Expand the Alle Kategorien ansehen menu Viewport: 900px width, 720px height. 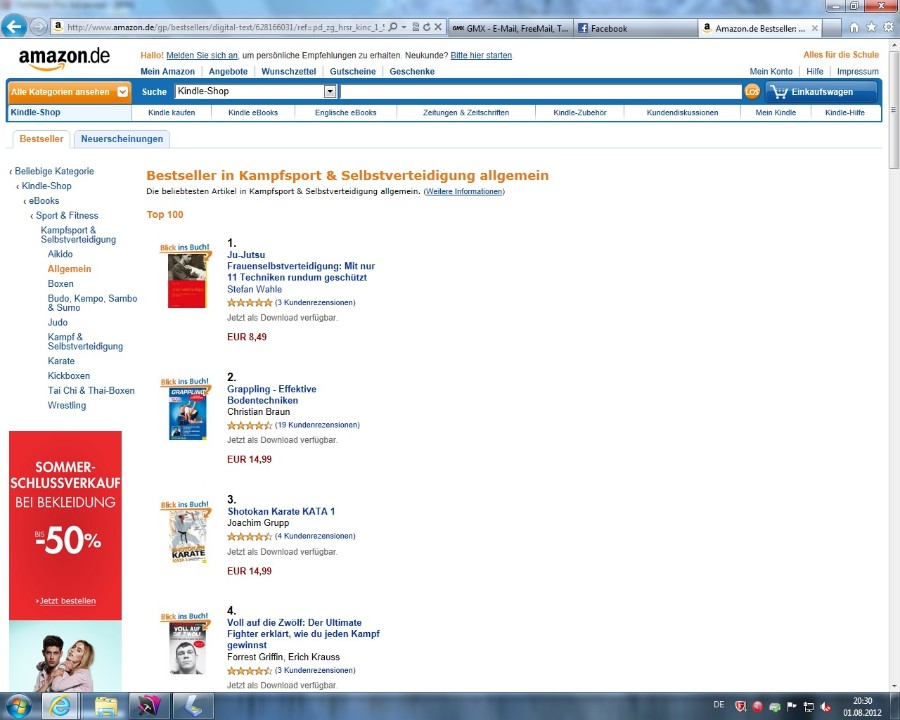click(x=69, y=92)
